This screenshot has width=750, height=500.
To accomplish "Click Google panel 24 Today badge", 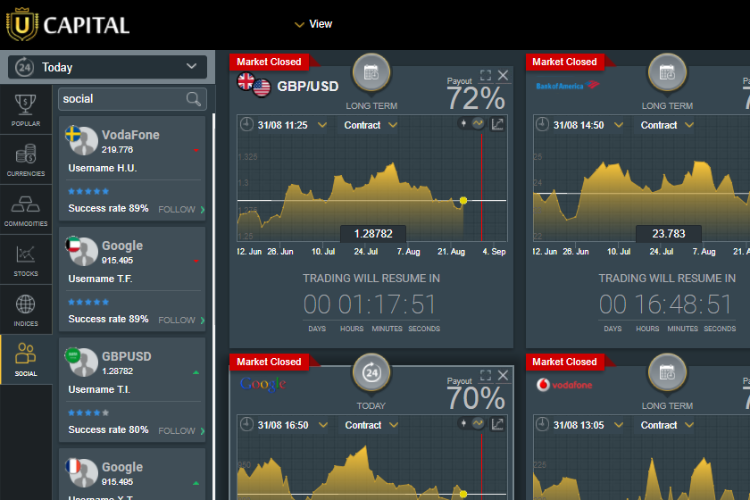I will pos(371,373).
